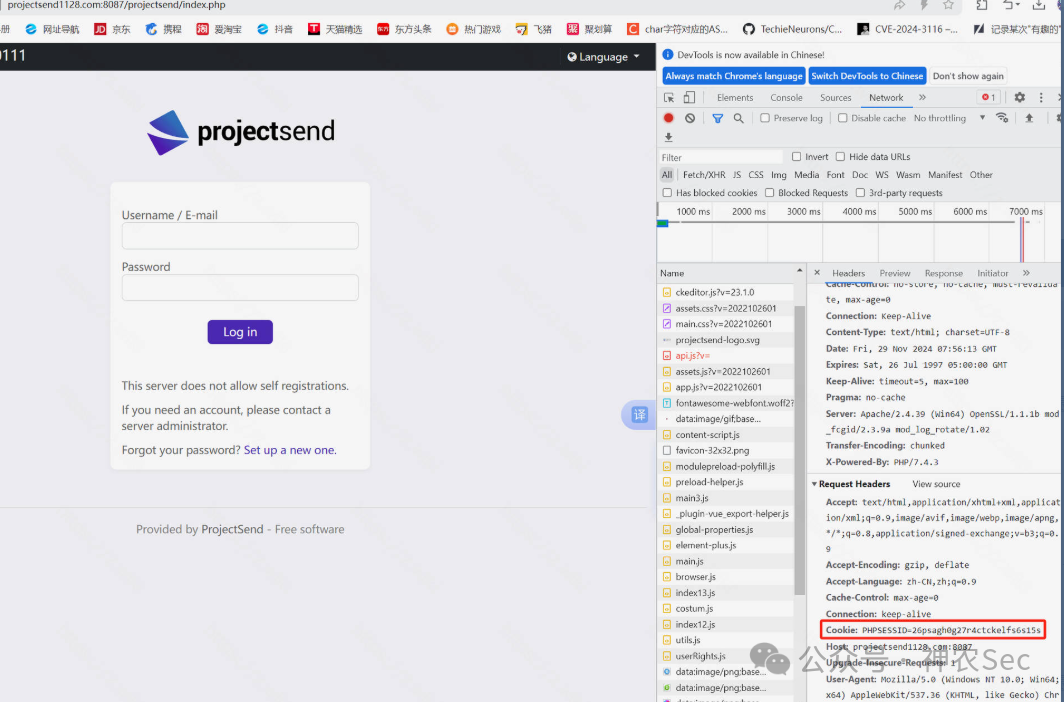This screenshot has height=702, width=1064.
Task: Open the 热门游戏 bookmark
Action: [474, 29]
